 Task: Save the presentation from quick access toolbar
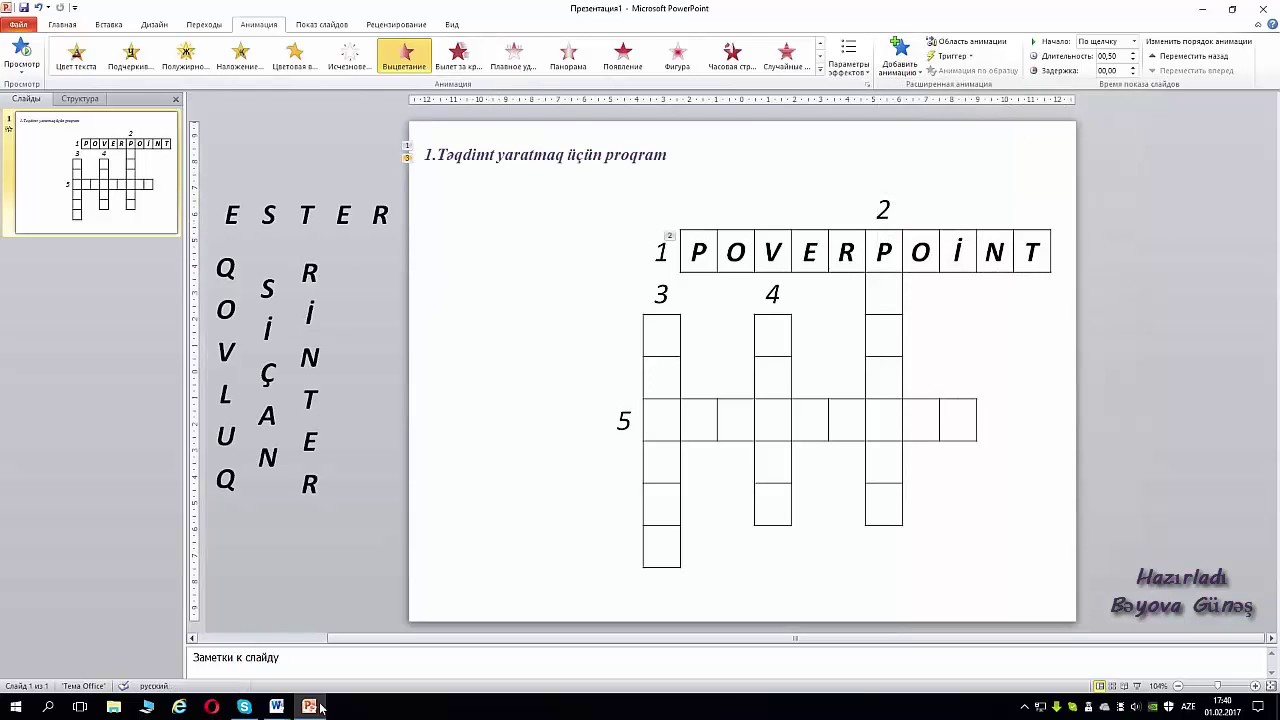24,8
